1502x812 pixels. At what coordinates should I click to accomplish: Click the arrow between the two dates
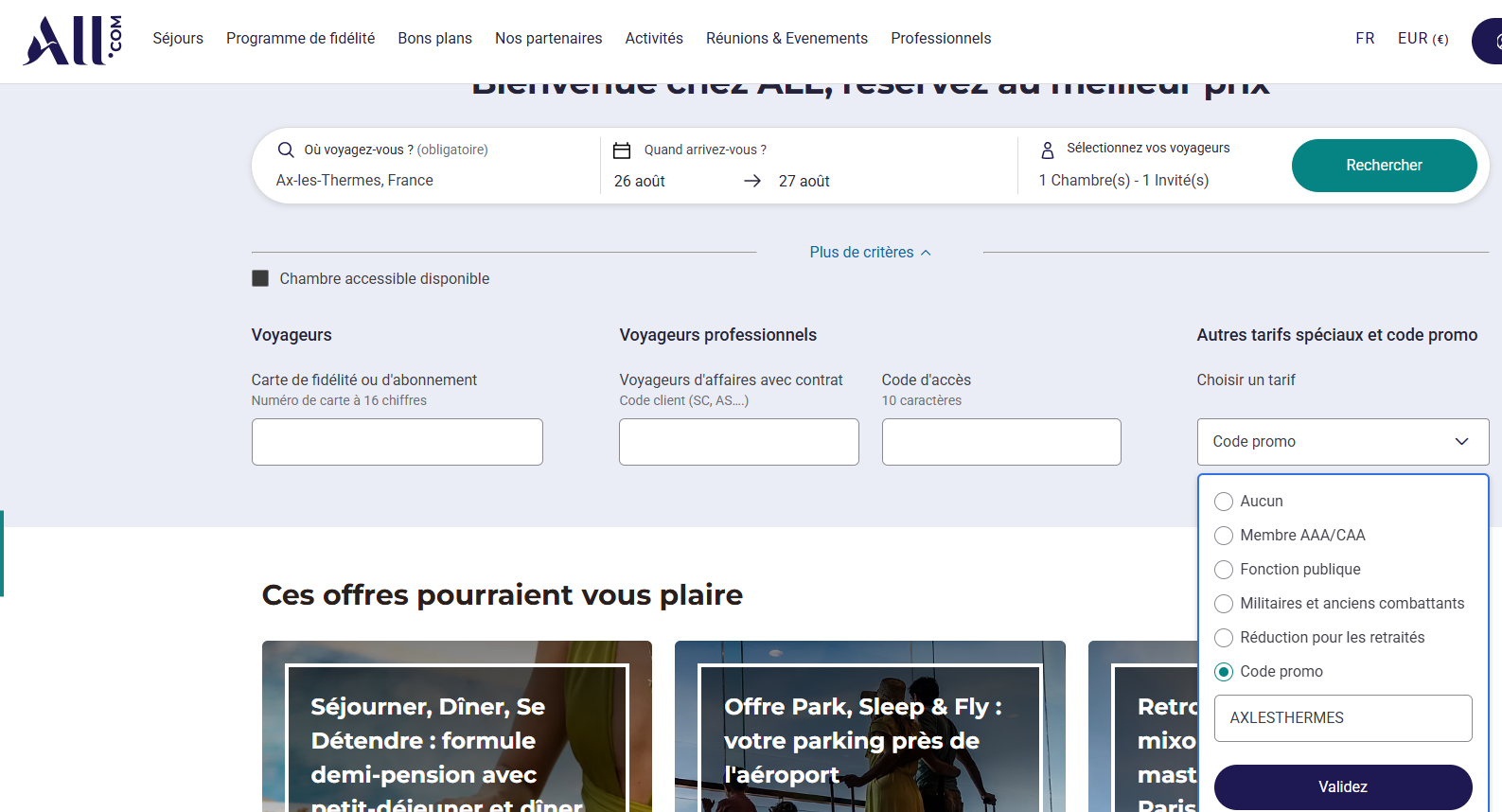click(752, 181)
